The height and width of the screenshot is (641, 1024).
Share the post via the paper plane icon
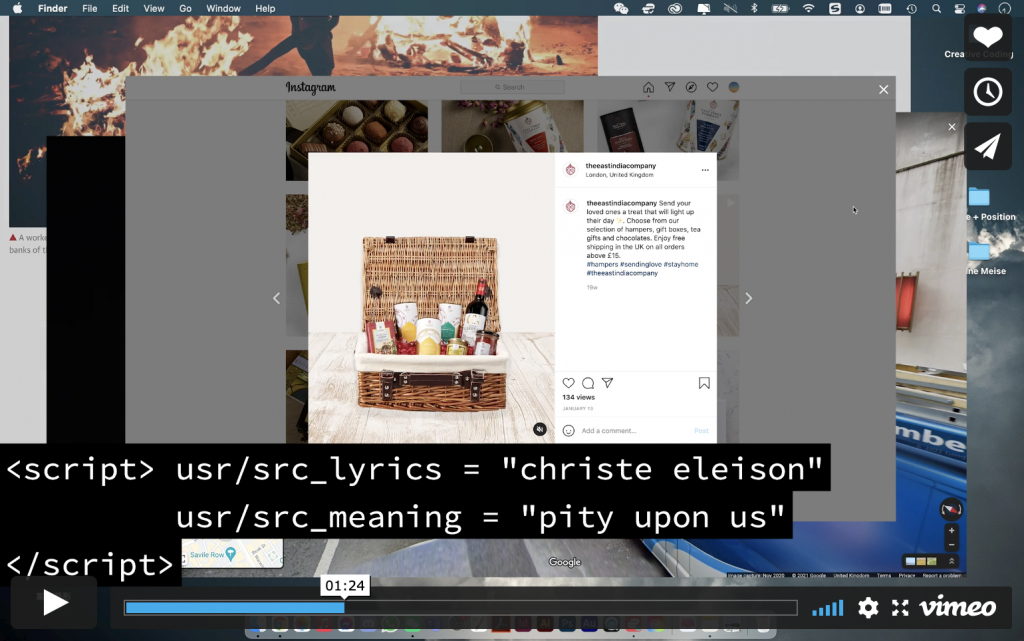tap(607, 383)
